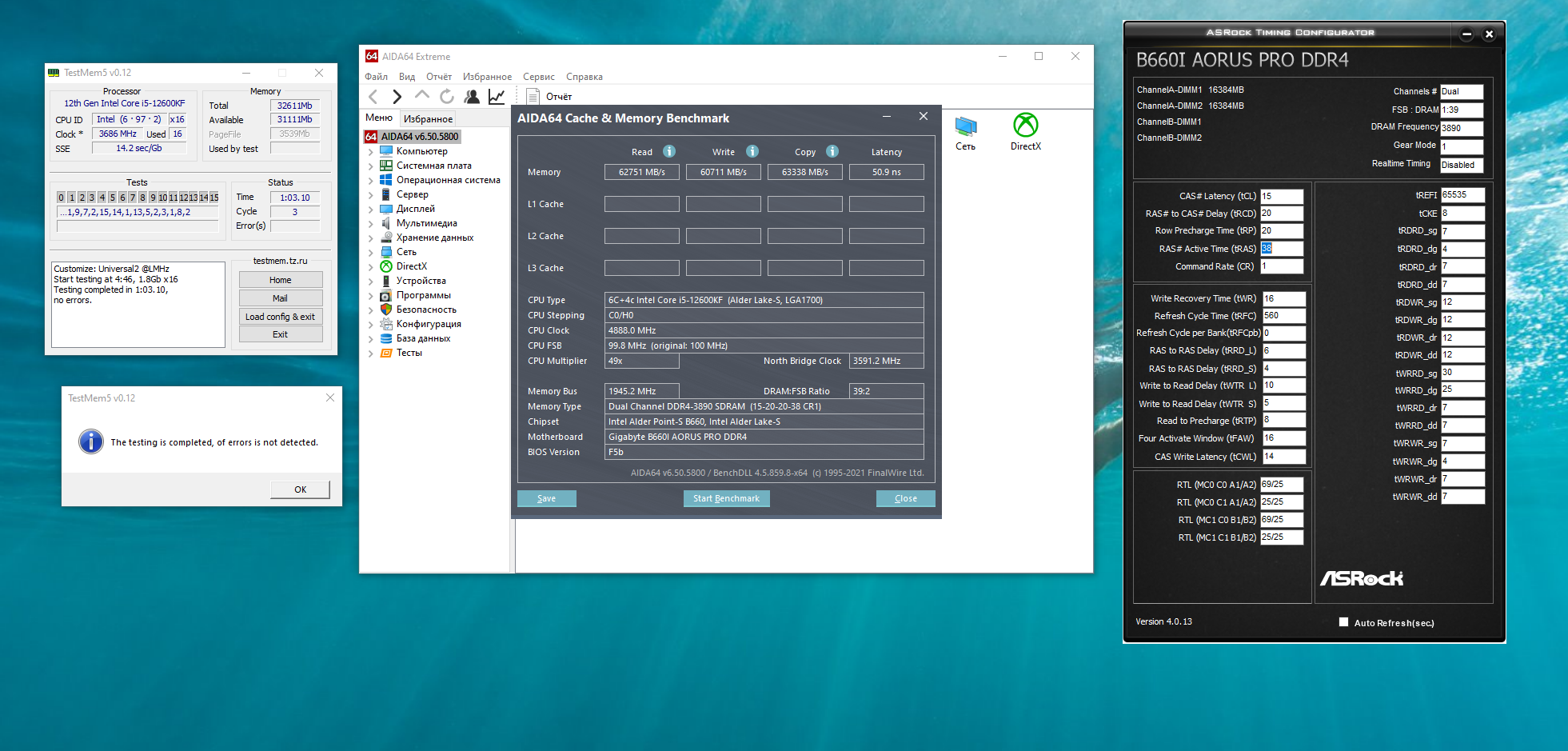Screen dimensions: 1568x751
Task: Click the Read info icon in benchmark
Action: pos(669,151)
